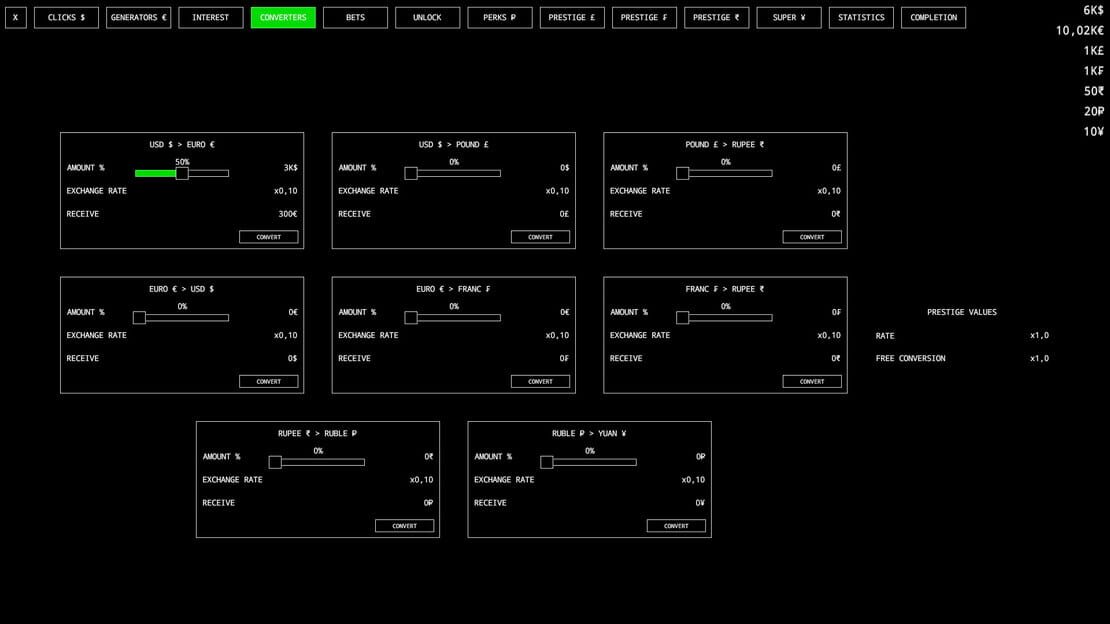This screenshot has height=624, width=1110.
Task: Open the Unlock tab
Action: pyautogui.click(x=428, y=18)
